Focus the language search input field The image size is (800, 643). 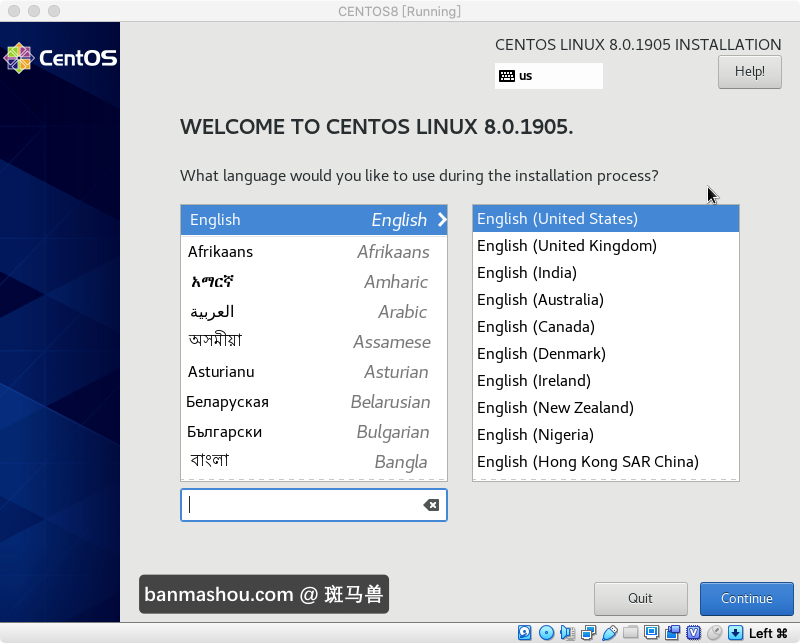(x=314, y=505)
